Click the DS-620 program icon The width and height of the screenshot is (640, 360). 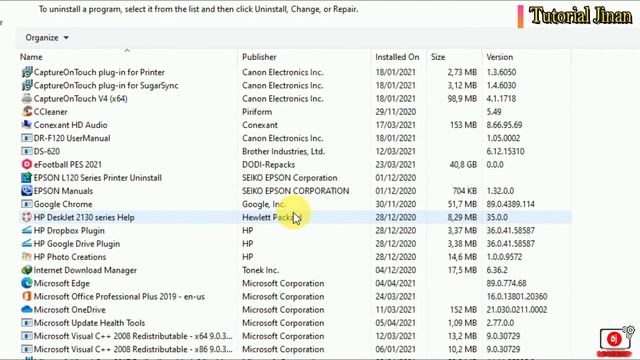[x=27, y=151]
